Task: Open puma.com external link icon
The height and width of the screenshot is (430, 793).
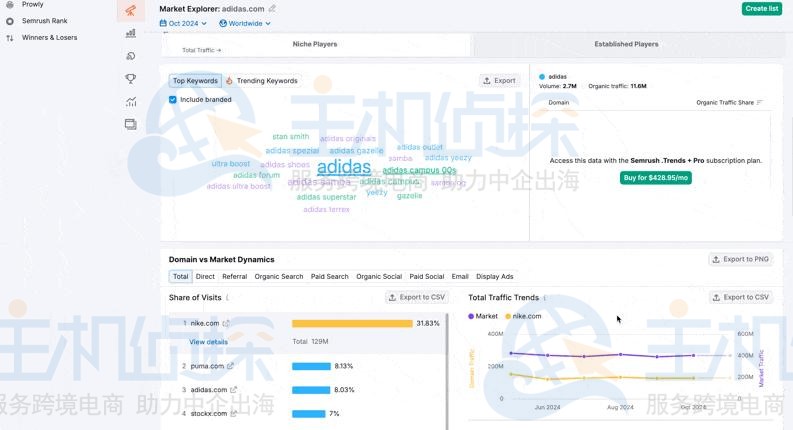Action: click(x=231, y=366)
